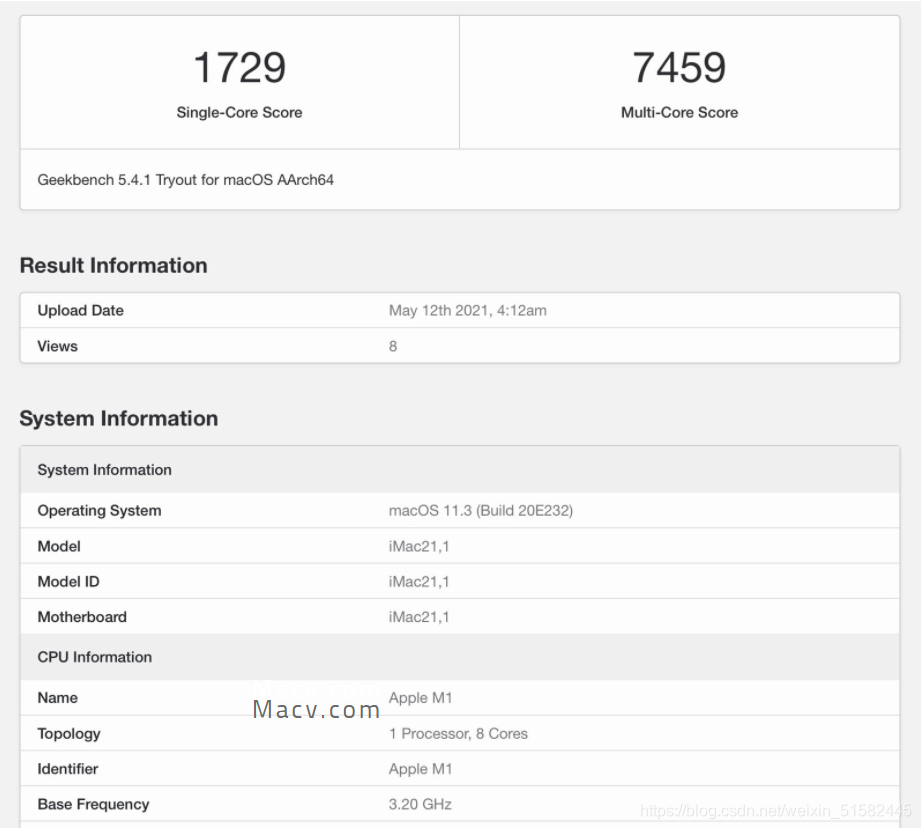Screen dimensions: 921x829
Task: Click the Operating System label
Action: tap(99, 511)
